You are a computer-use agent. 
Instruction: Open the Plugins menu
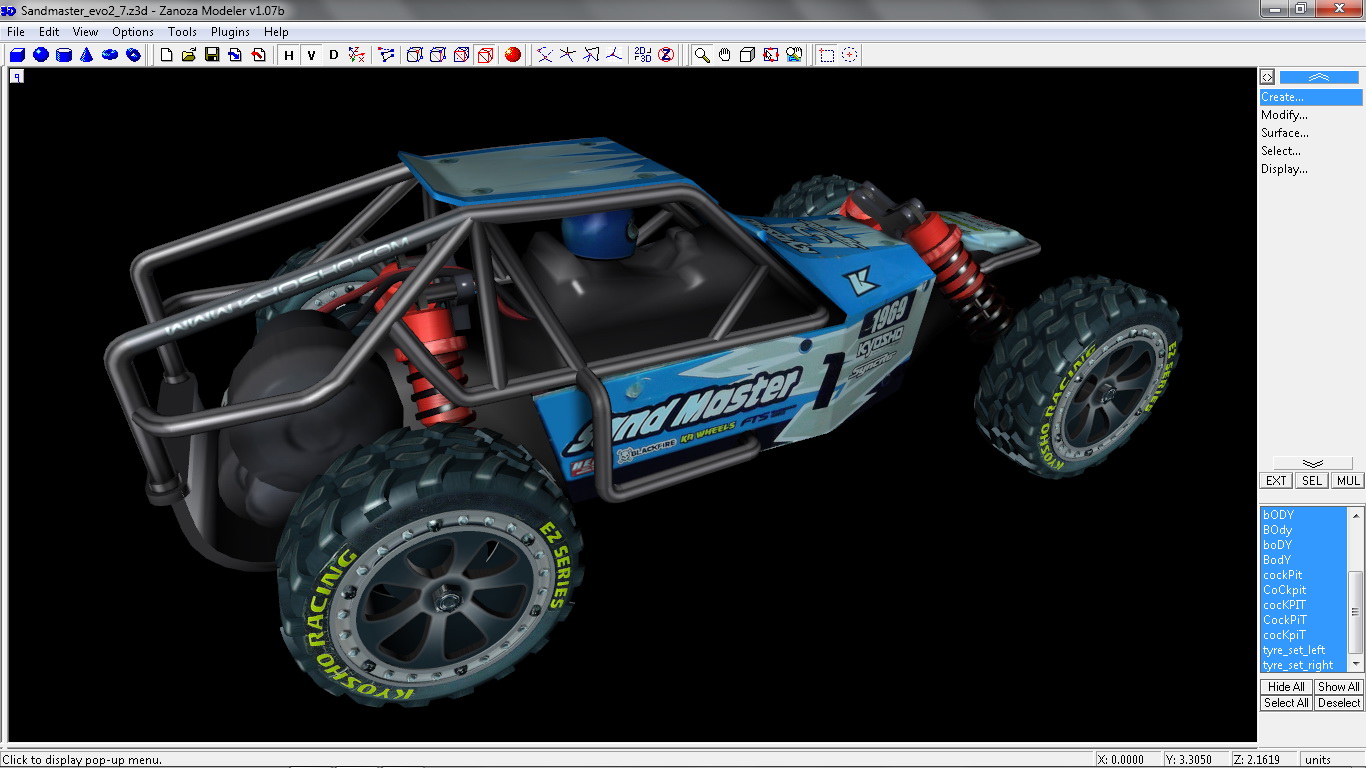230,32
